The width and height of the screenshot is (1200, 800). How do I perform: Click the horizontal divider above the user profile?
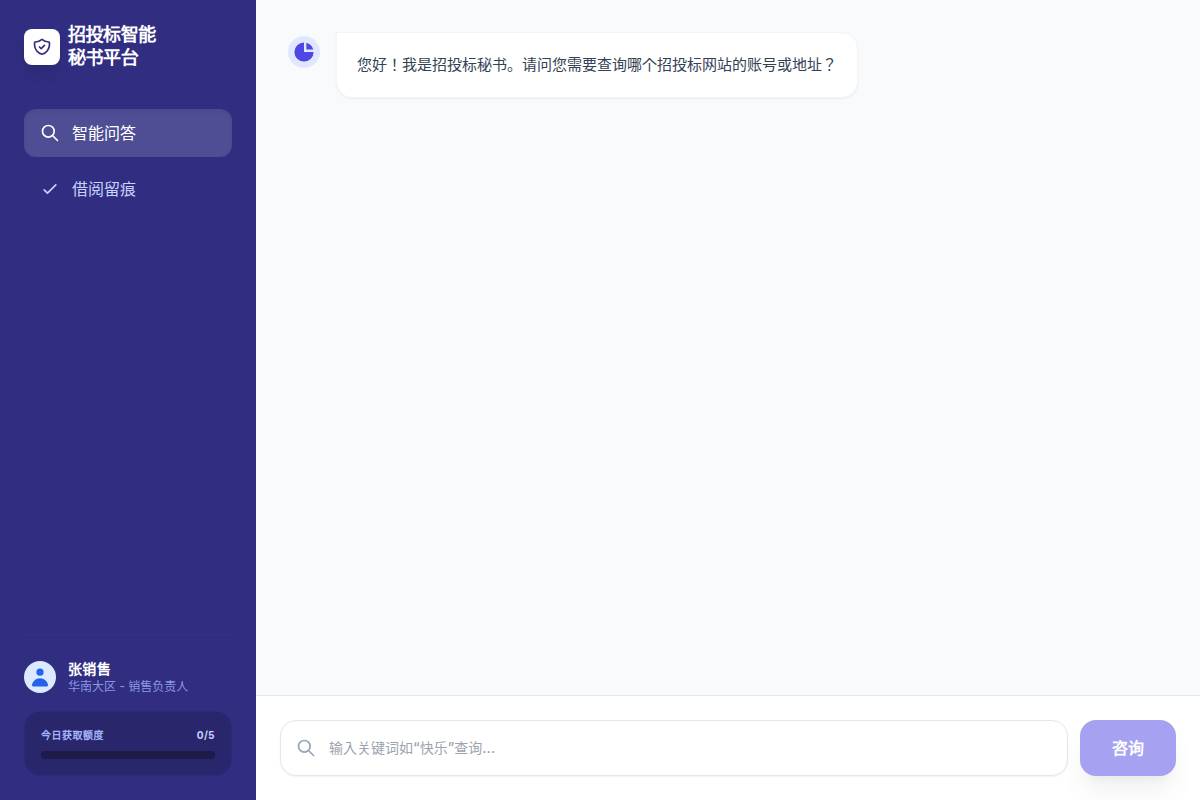pyautogui.click(x=128, y=635)
